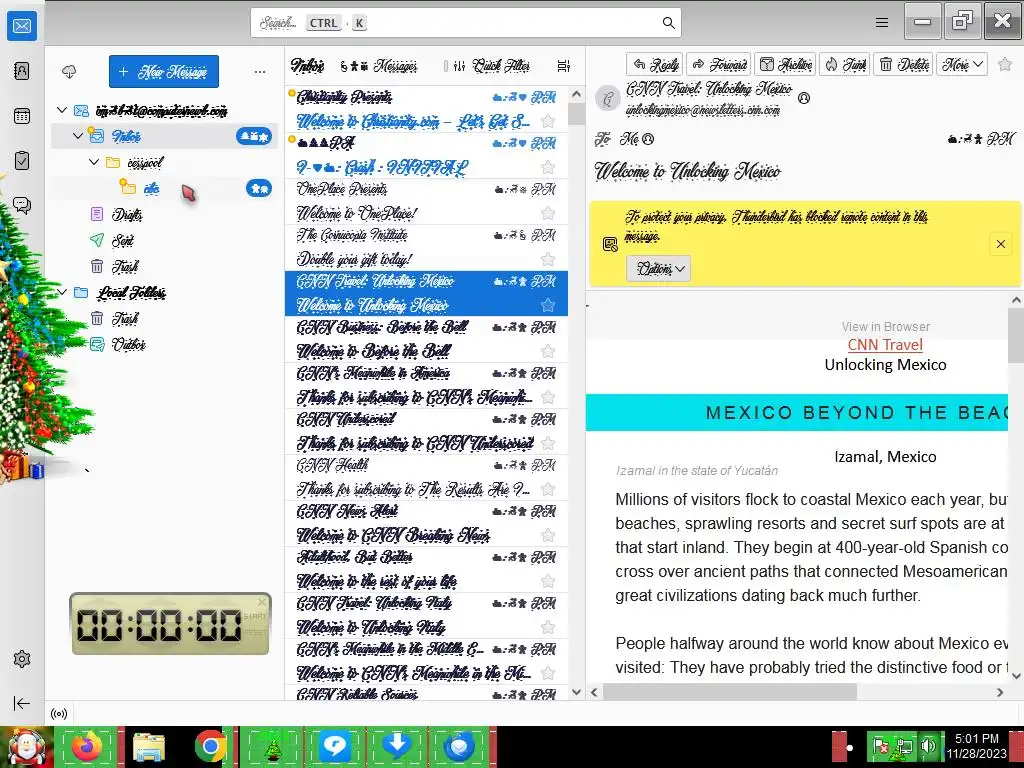Open the Drafts folder

coord(165,214)
